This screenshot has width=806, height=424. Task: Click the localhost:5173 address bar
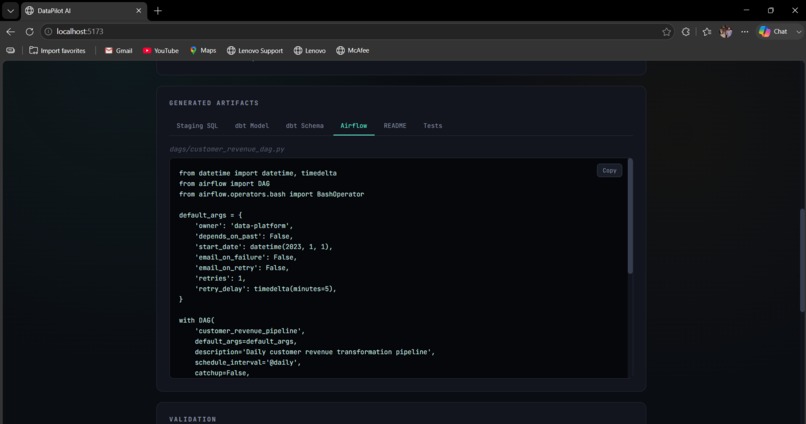[355, 32]
